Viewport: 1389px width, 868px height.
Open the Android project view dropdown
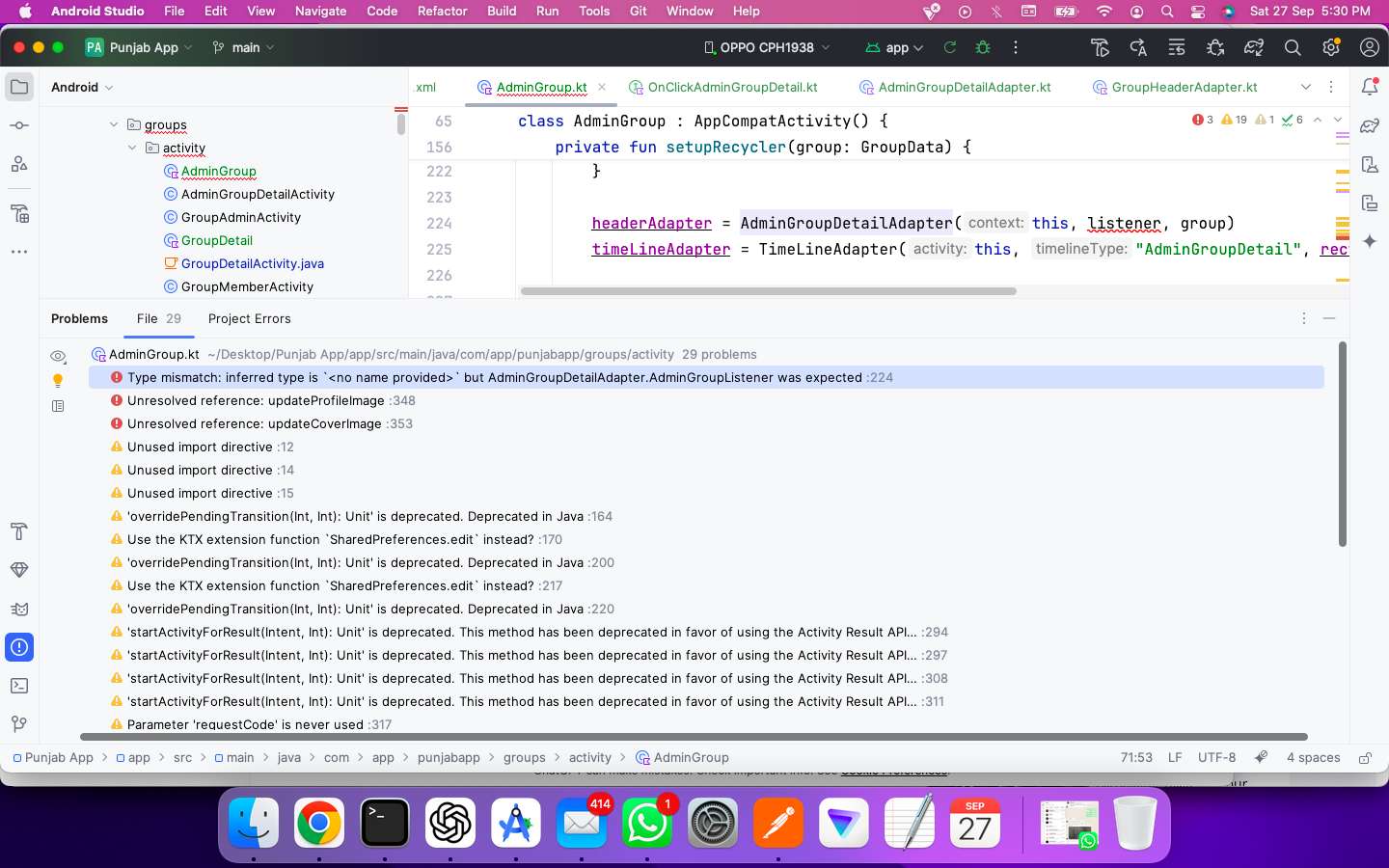tap(82, 87)
